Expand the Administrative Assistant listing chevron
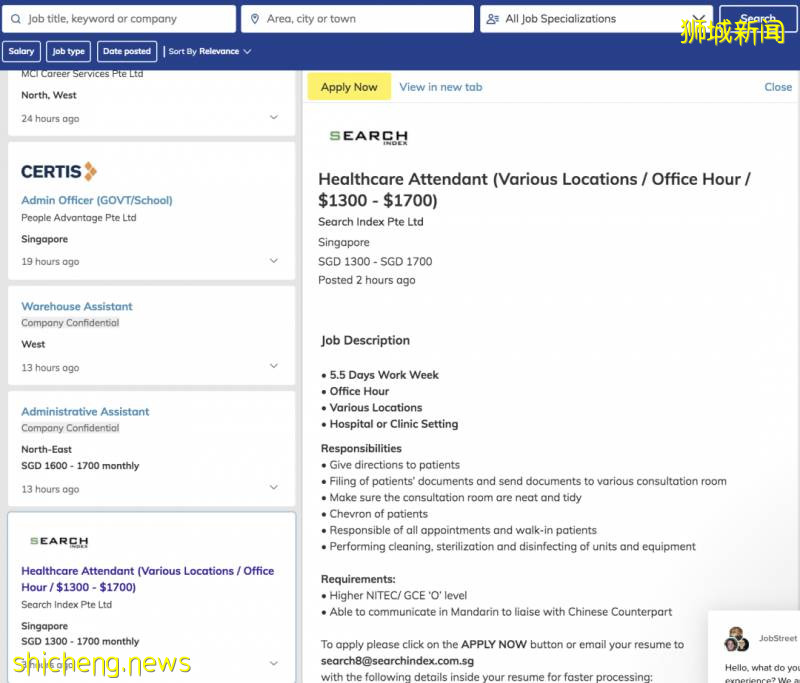 pyautogui.click(x=274, y=488)
